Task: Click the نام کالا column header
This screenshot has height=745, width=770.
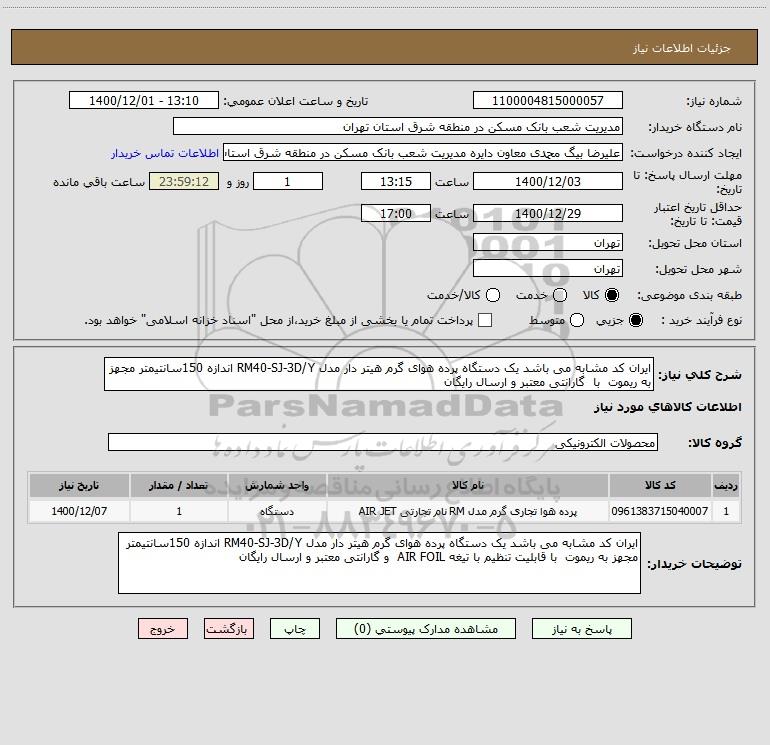Action: [468, 485]
